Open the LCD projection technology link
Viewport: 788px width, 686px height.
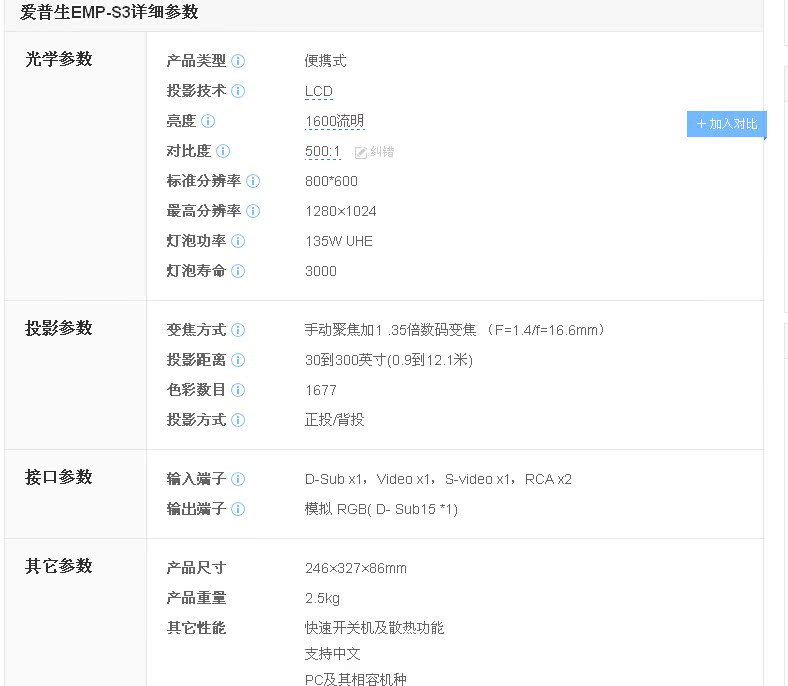[319, 91]
